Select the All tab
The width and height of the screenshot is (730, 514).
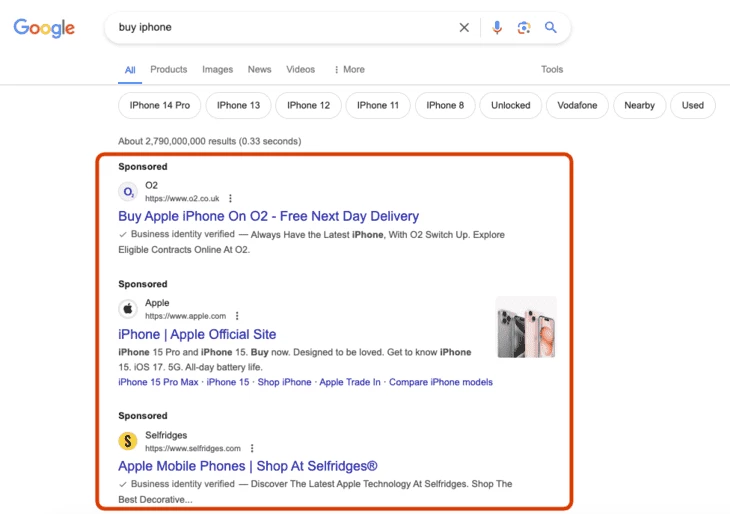(130, 70)
